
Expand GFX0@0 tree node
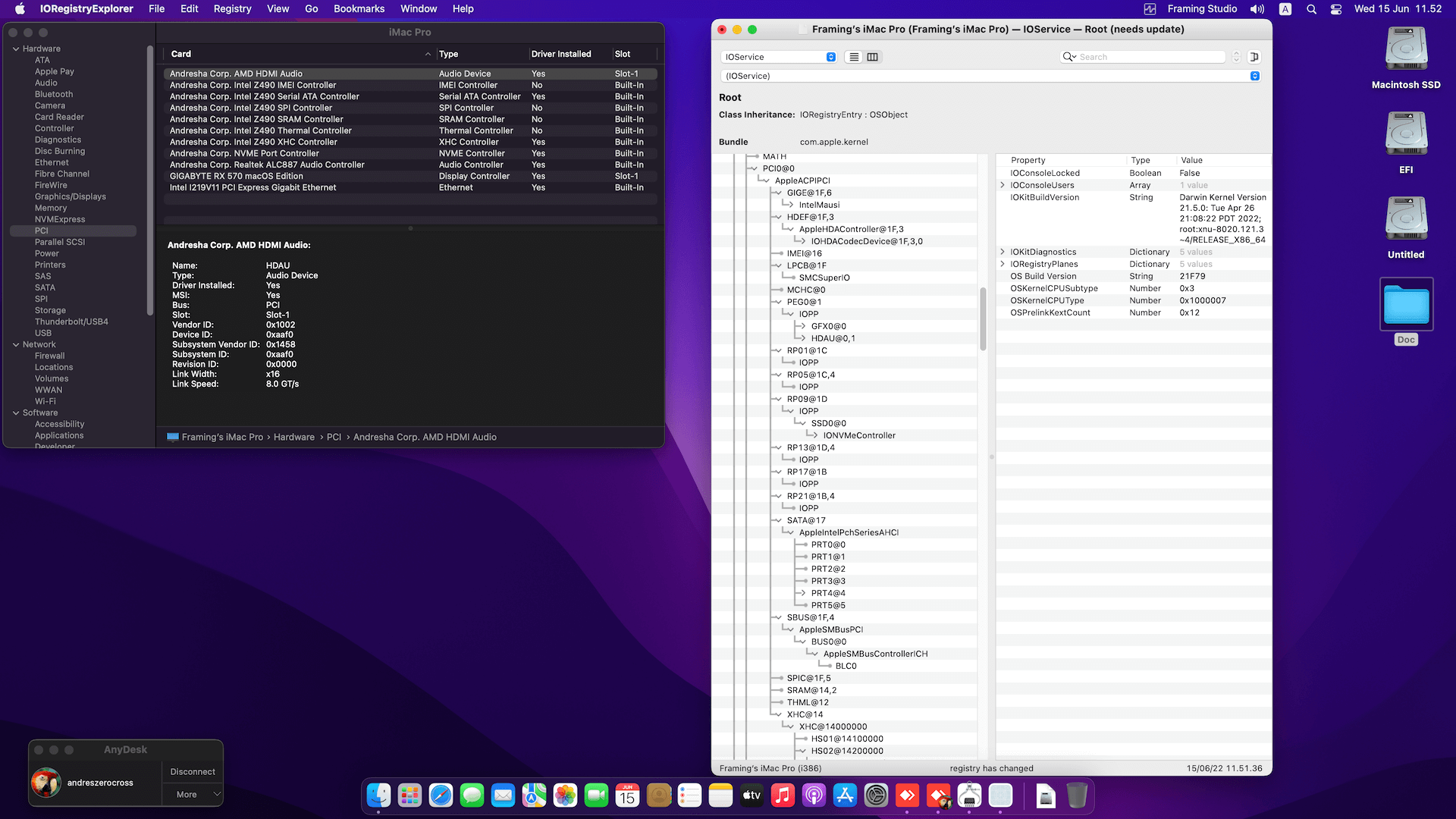coord(802,326)
